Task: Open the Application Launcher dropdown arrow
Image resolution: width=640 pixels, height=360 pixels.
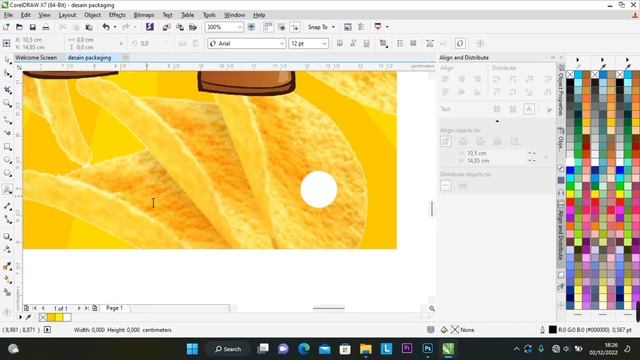Action: point(387,27)
